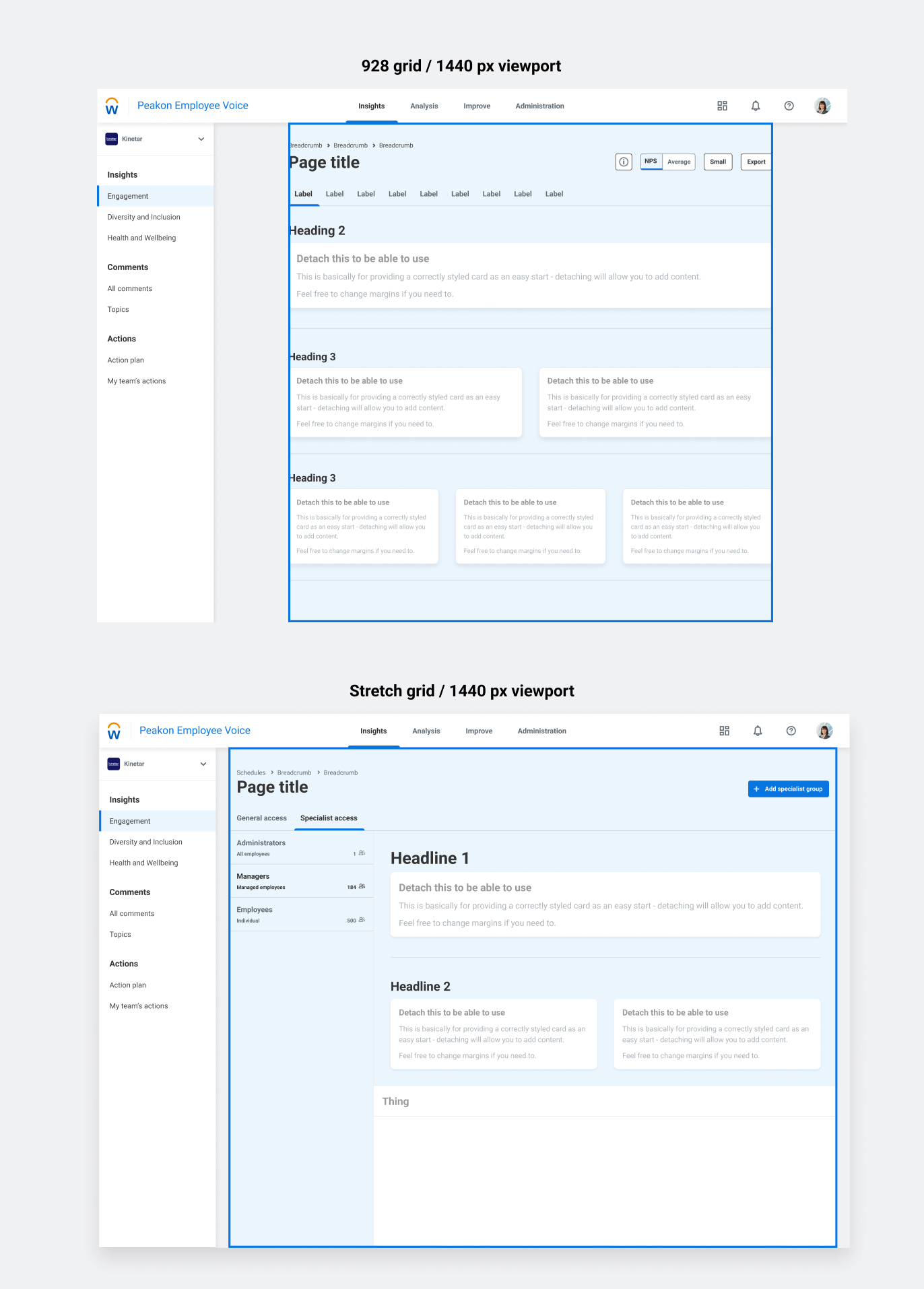
Task: Switch the score toggle to Average
Action: click(679, 162)
